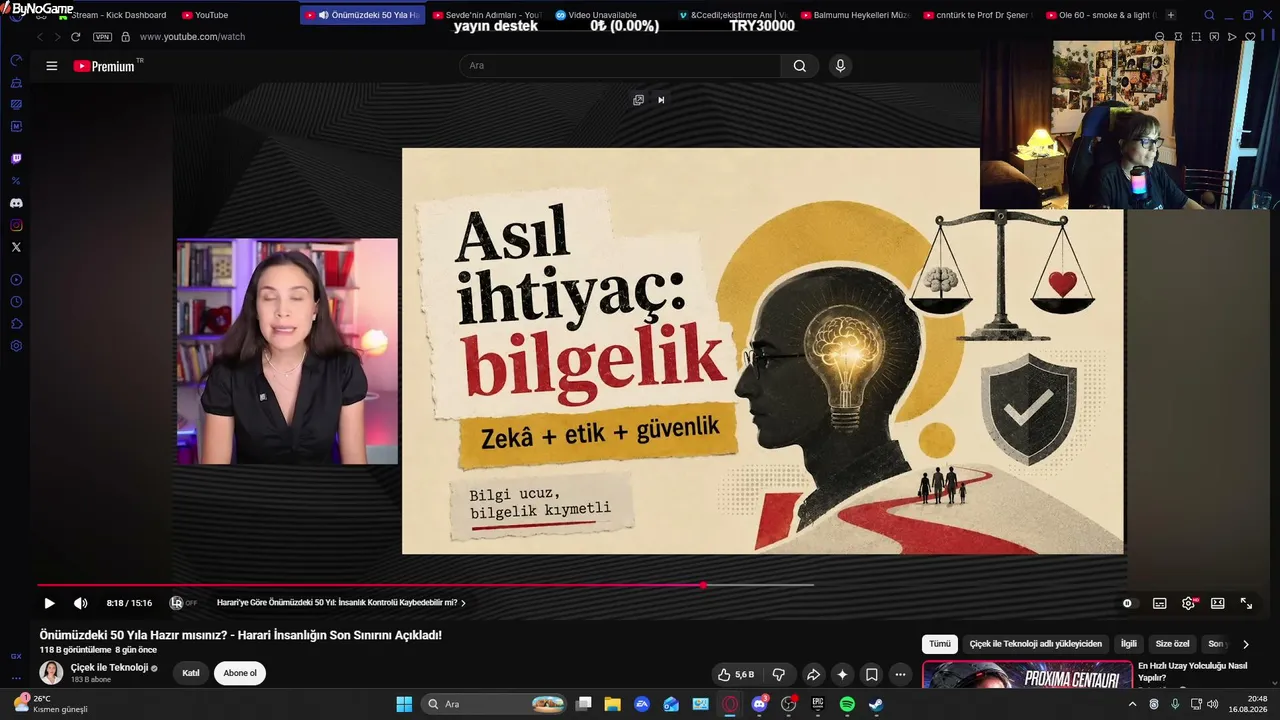Focus the YouTube Ara search box
The width and height of the screenshot is (1280, 720).
[x=620, y=66]
